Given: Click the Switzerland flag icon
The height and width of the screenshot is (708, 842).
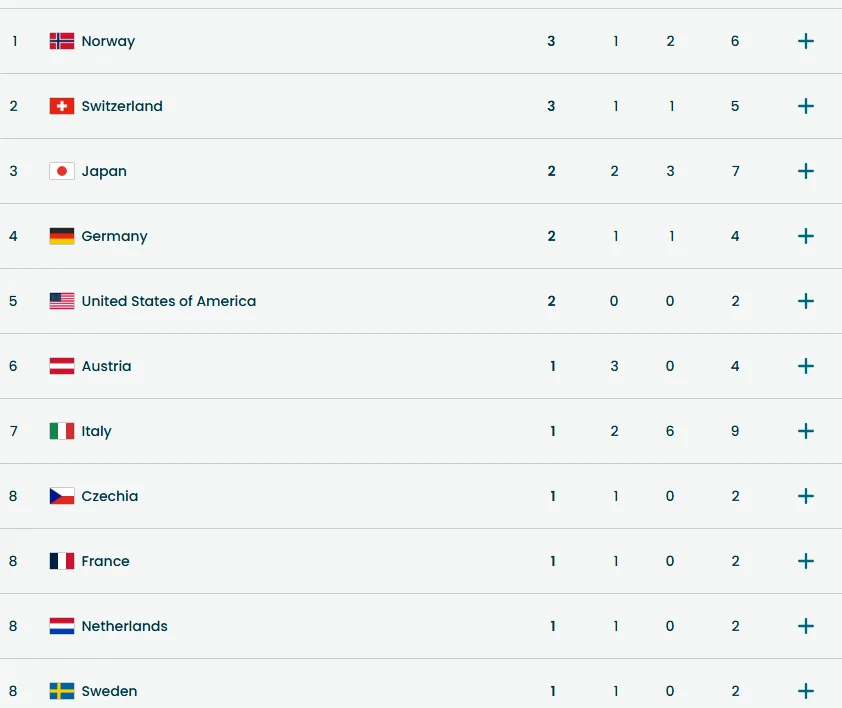Looking at the screenshot, I should (62, 106).
